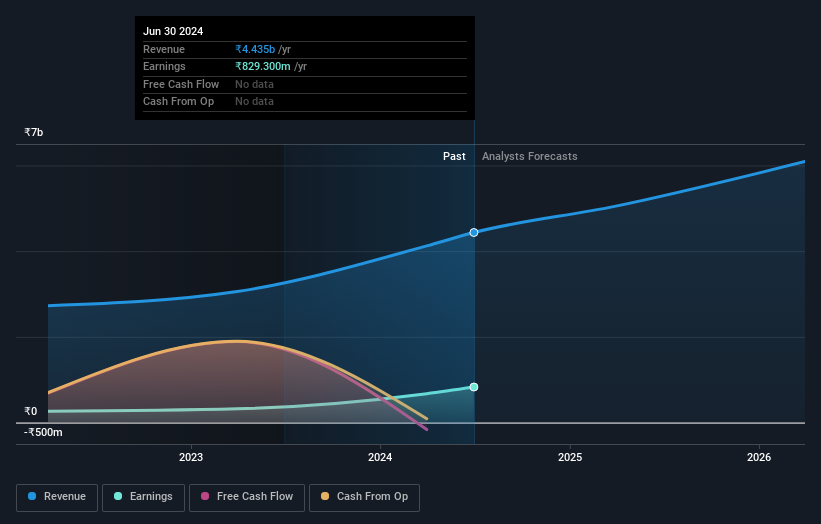Image resolution: width=821 pixels, height=524 pixels.
Task: Click the ₹4.435b revenue value
Action: pos(255,49)
